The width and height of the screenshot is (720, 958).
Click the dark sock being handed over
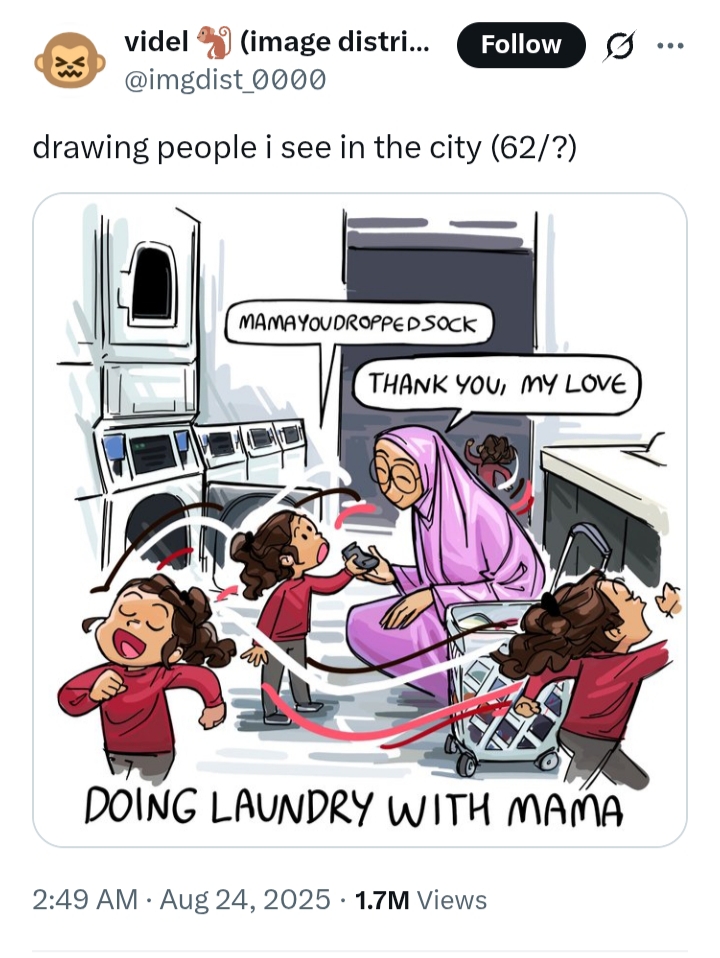[359, 557]
